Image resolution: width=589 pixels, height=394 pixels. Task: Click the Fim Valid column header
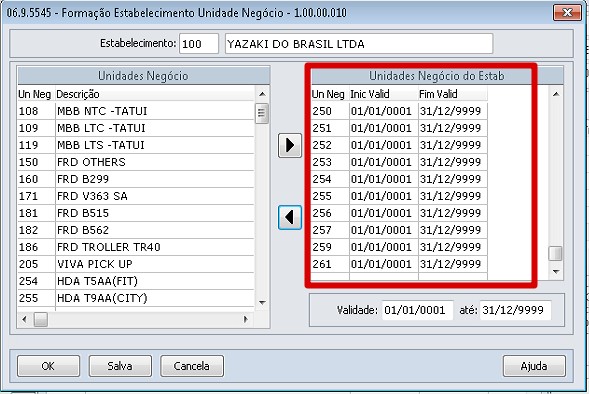pyautogui.click(x=453, y=94)
